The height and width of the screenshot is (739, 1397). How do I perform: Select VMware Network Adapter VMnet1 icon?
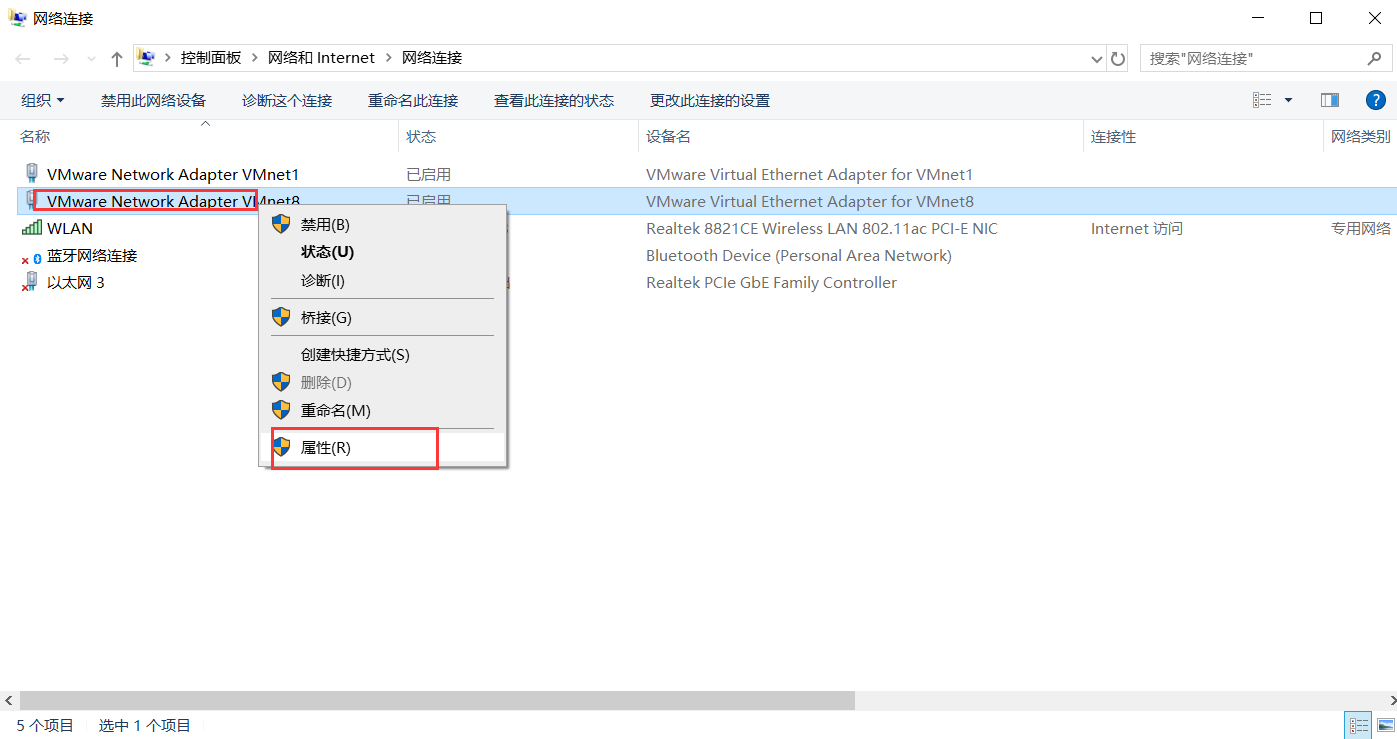31,174
